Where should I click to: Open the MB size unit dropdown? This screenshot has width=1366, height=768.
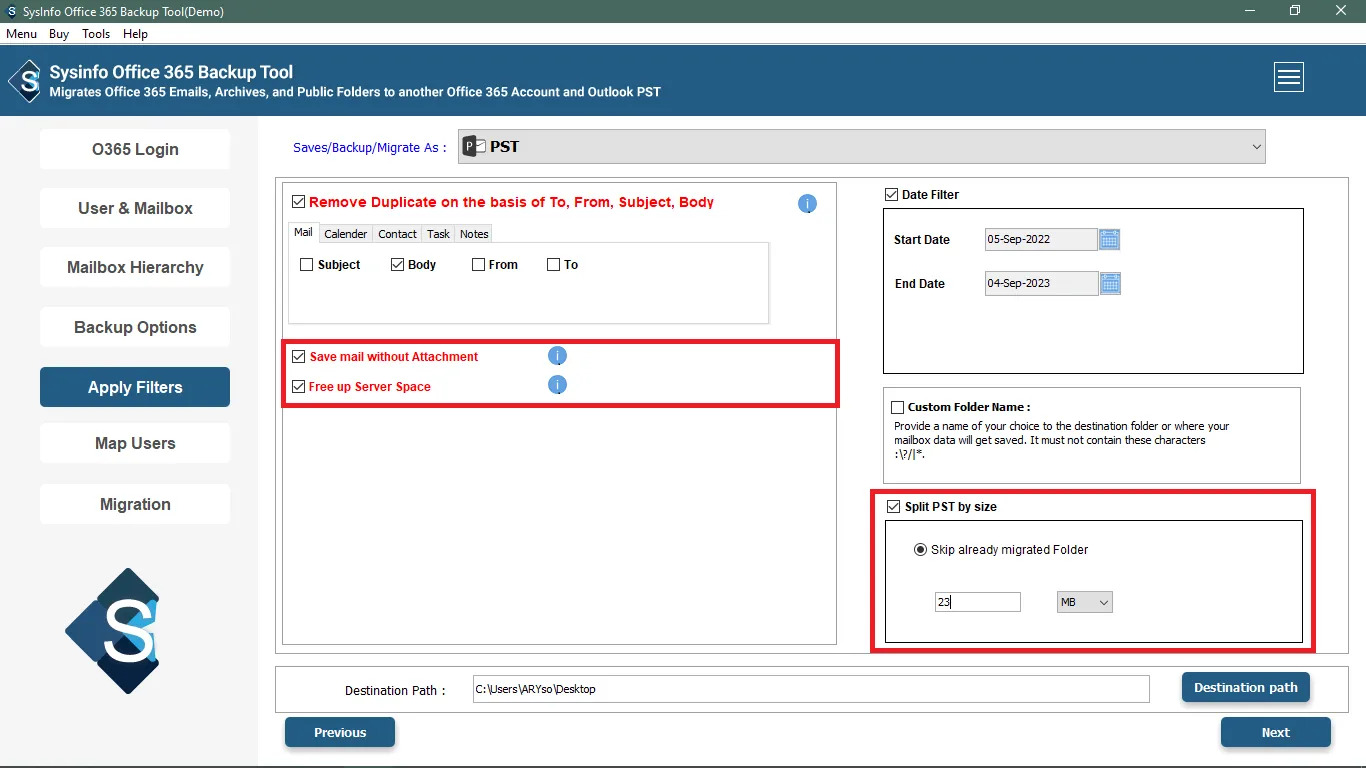1085,602
